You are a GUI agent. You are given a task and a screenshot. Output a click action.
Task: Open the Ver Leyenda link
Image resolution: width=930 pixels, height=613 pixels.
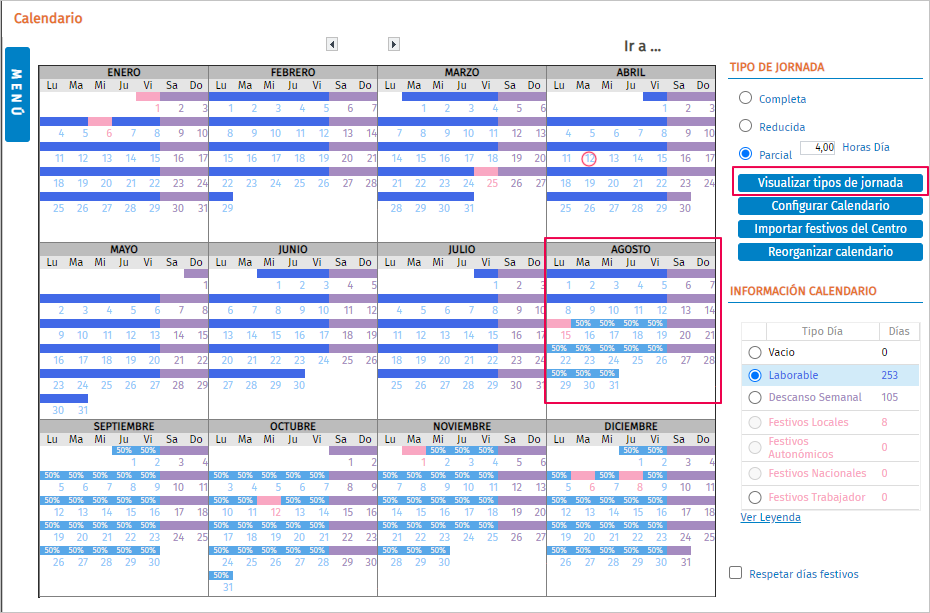click(770, 517)
